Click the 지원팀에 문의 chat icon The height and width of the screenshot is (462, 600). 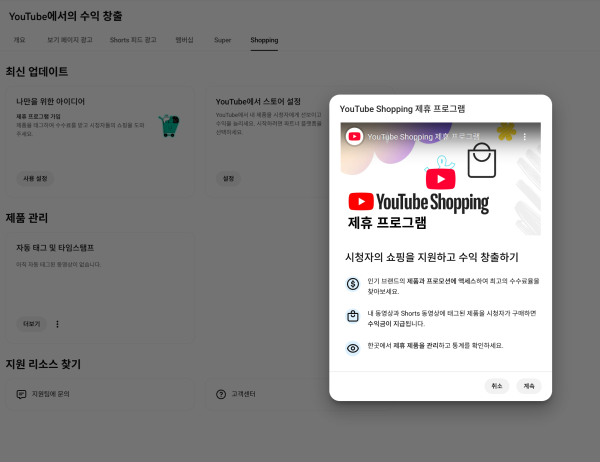21,394
